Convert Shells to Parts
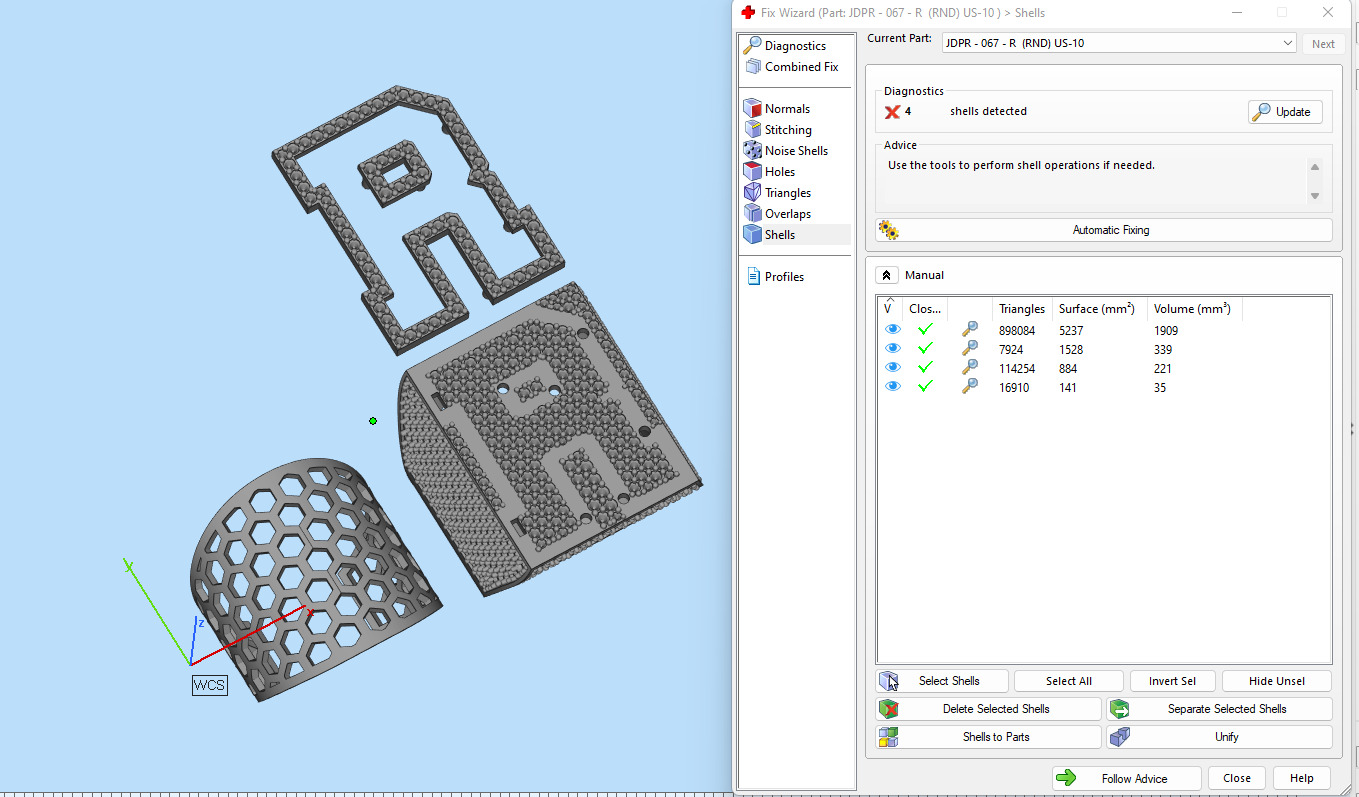 [x=988, y=737]
